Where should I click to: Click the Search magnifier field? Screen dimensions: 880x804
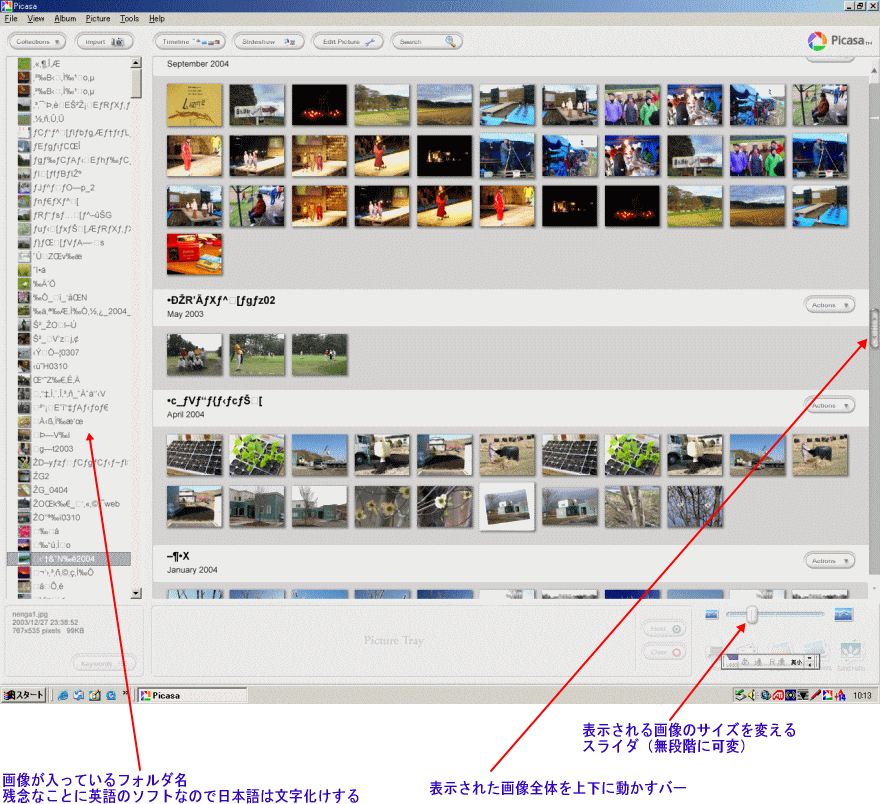click(427, 42)
